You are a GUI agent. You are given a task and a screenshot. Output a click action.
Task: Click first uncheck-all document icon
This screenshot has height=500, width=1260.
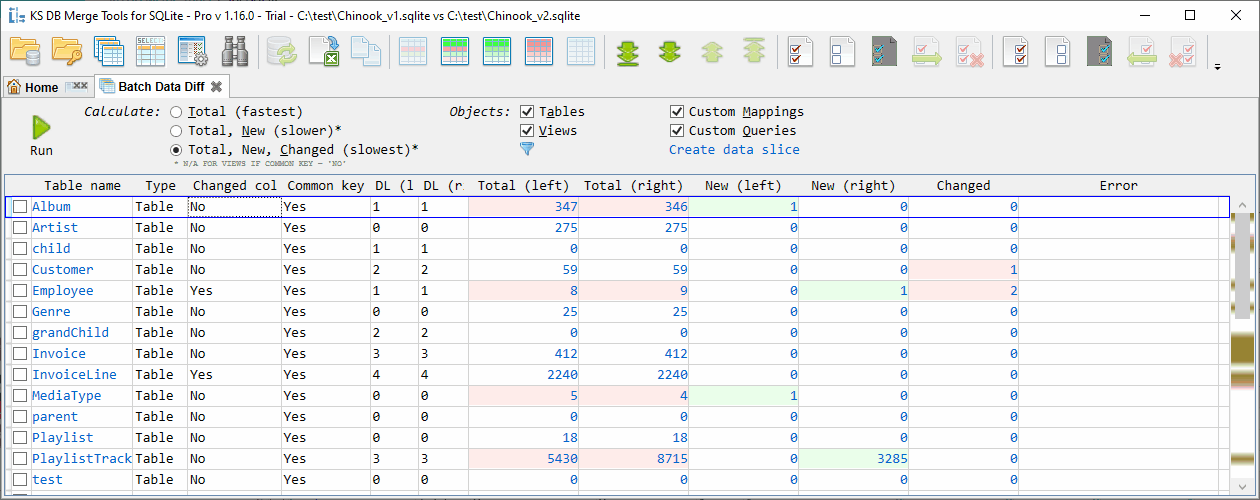coord(844,51)
